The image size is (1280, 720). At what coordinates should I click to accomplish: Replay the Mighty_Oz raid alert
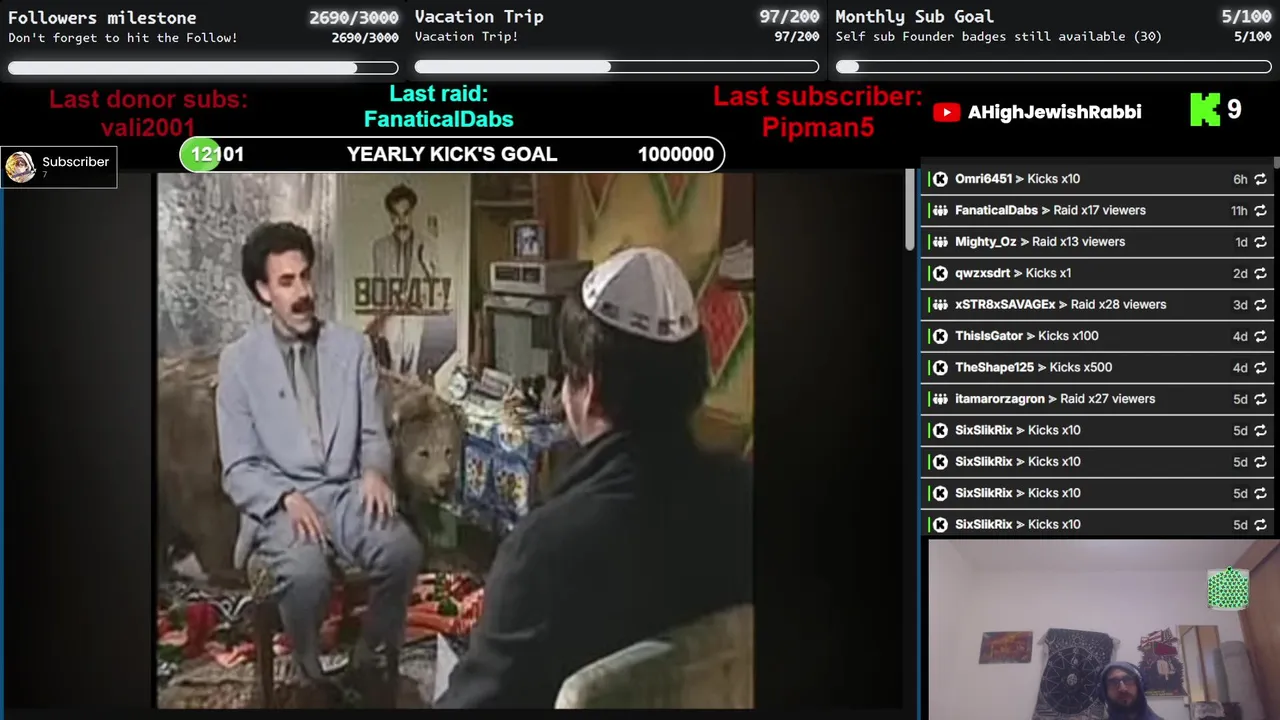pyautogui.click(x=1260, y=242)
